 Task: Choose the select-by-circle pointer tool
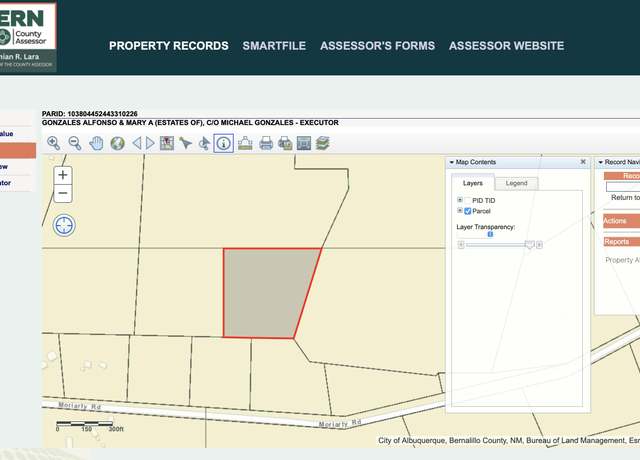204,143
